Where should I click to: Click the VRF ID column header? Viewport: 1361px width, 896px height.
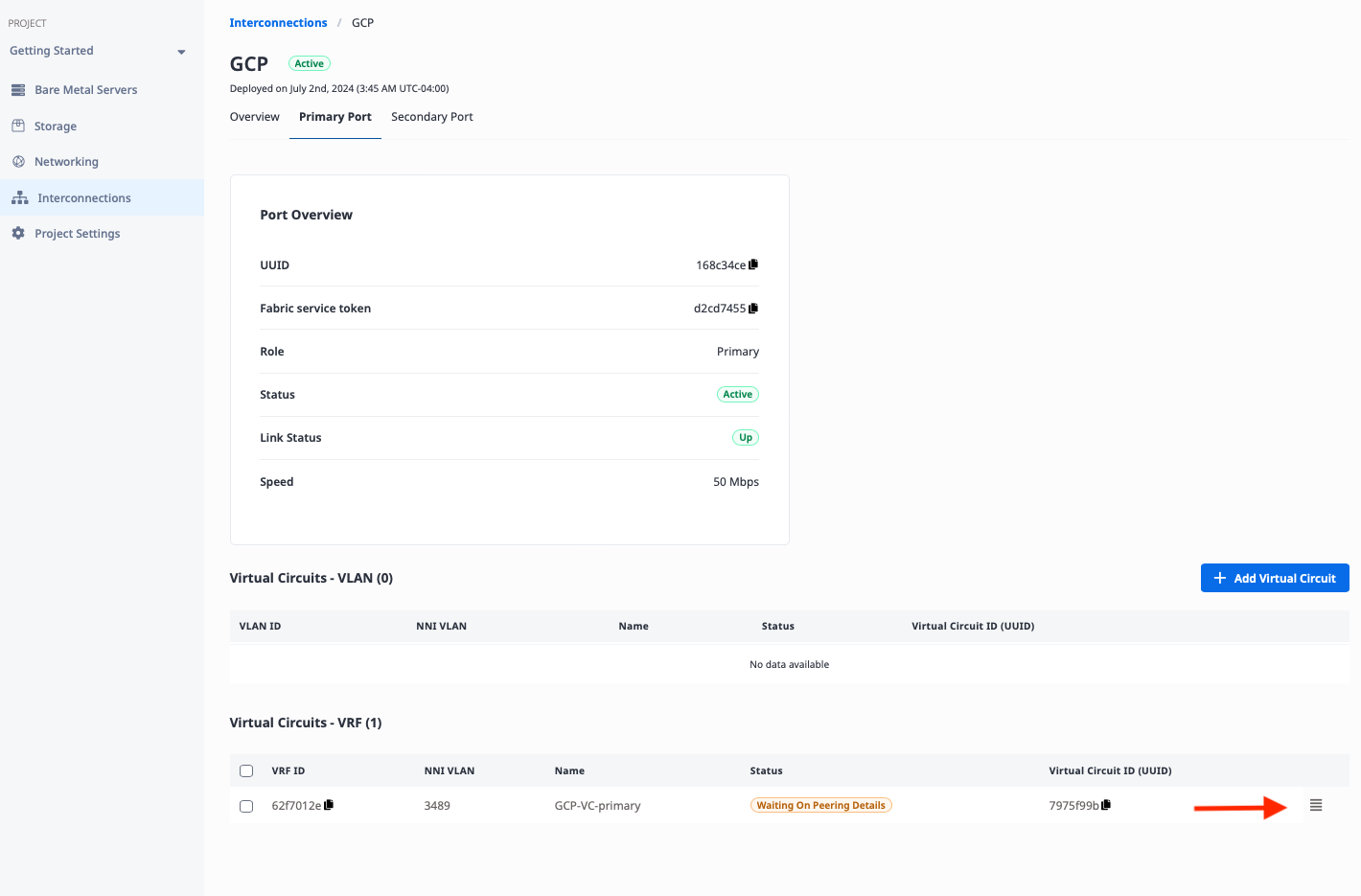[x=288, y=771]
